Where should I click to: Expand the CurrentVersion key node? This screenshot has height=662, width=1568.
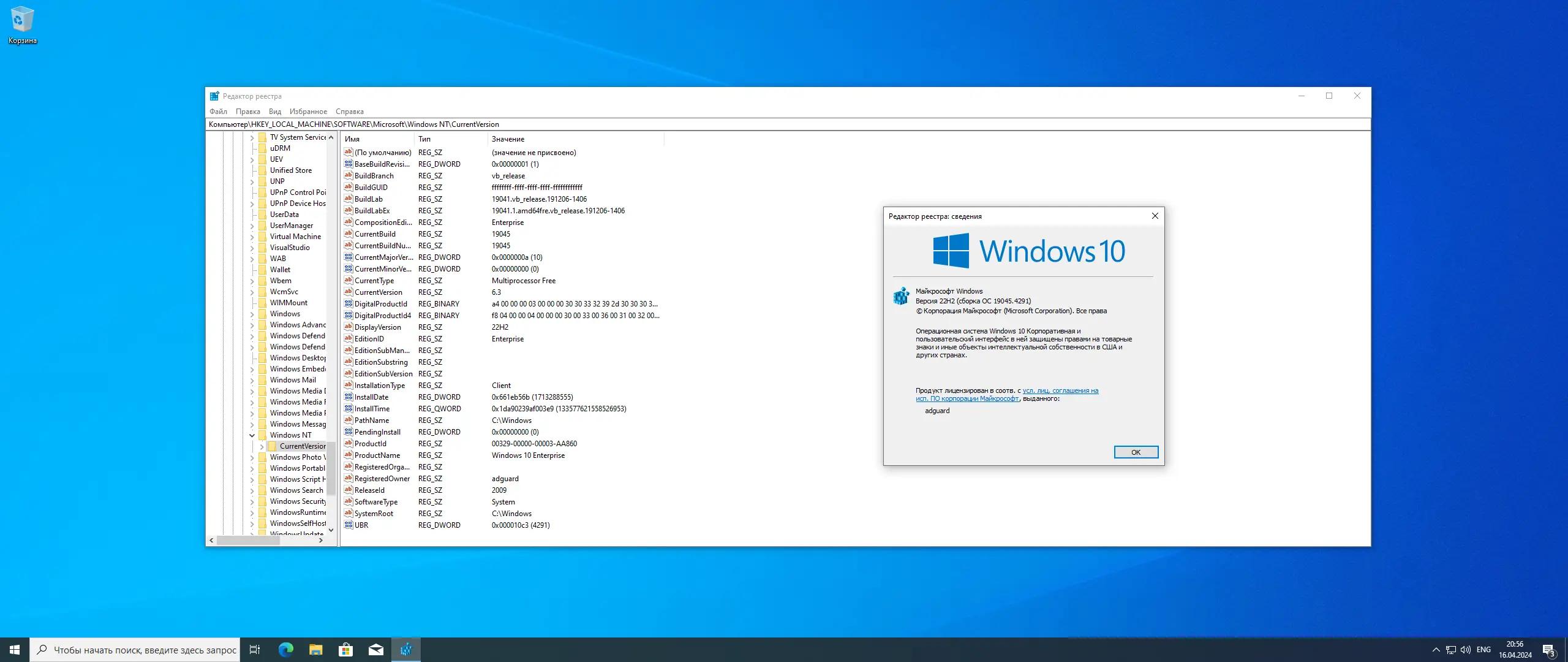262,446
